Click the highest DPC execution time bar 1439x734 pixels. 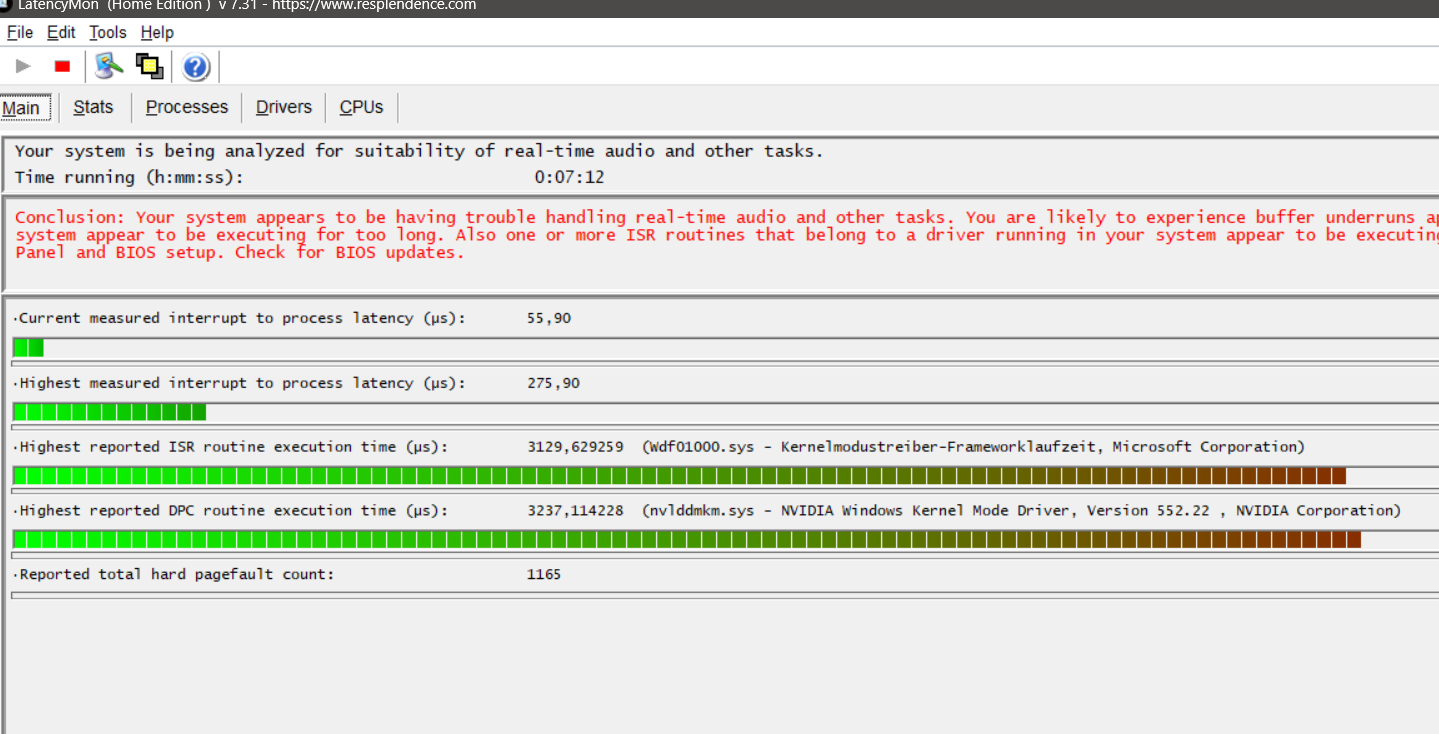[725, 540]
